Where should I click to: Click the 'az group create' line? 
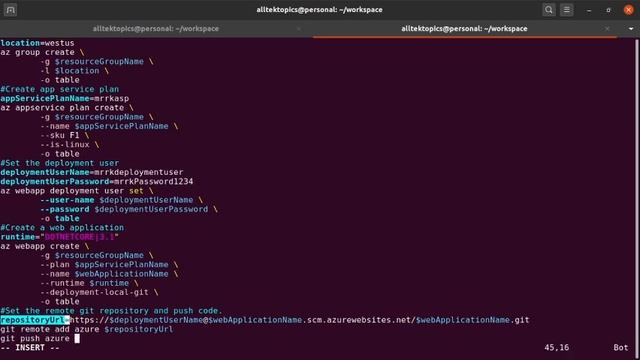[42, 52]
